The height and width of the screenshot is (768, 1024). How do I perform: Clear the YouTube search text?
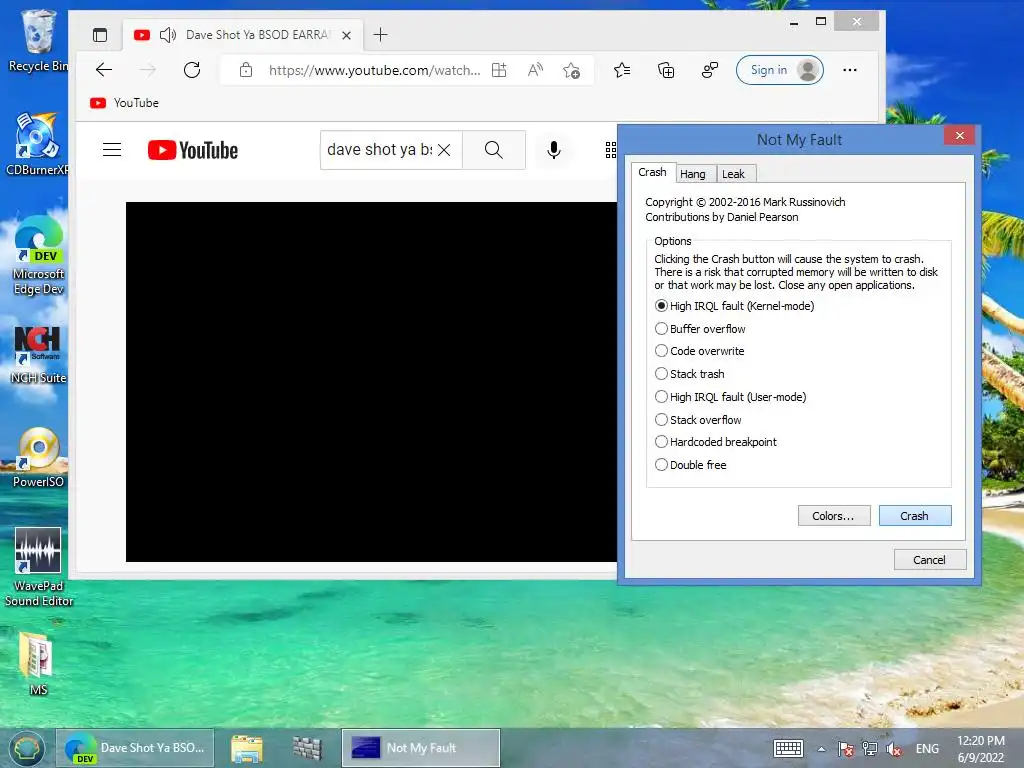point(444,150)
